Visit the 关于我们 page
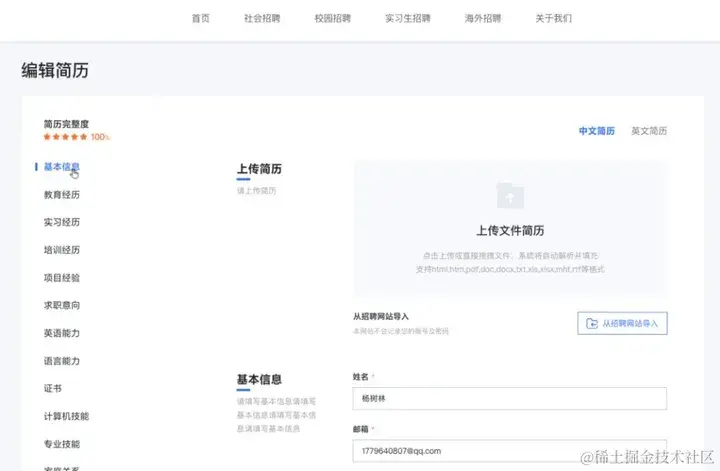The image size is (720, 471). (553, 18)
